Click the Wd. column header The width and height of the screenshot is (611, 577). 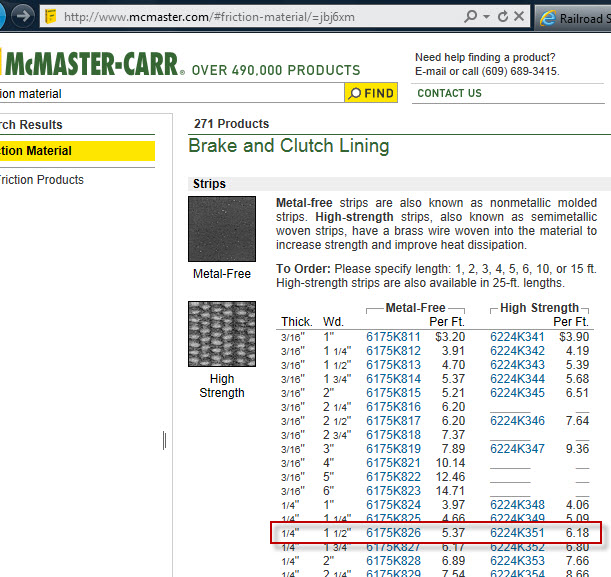coord(333,322)
